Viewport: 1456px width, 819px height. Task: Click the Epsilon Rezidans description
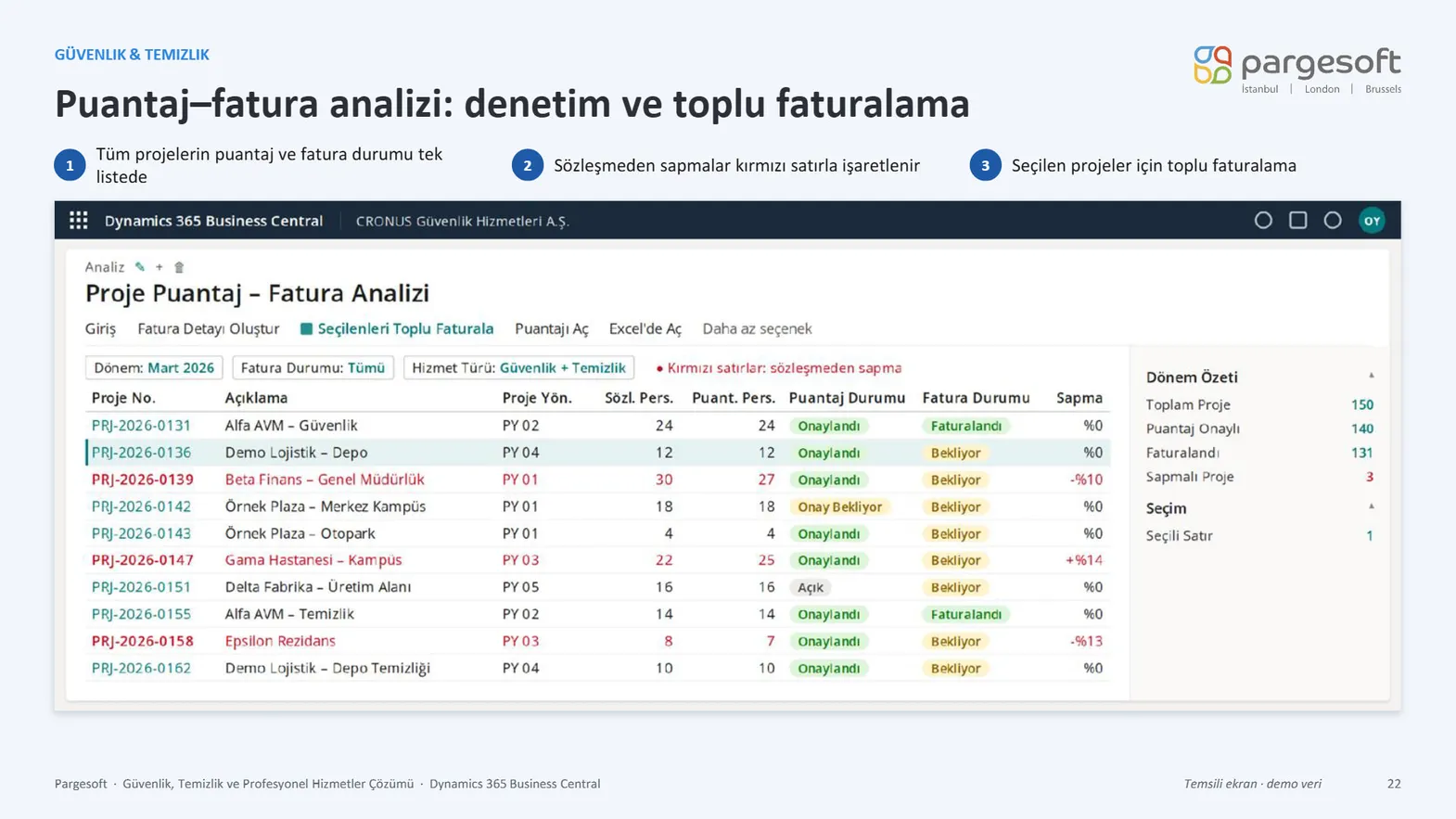pyautogui.click(x=280, y=641)
